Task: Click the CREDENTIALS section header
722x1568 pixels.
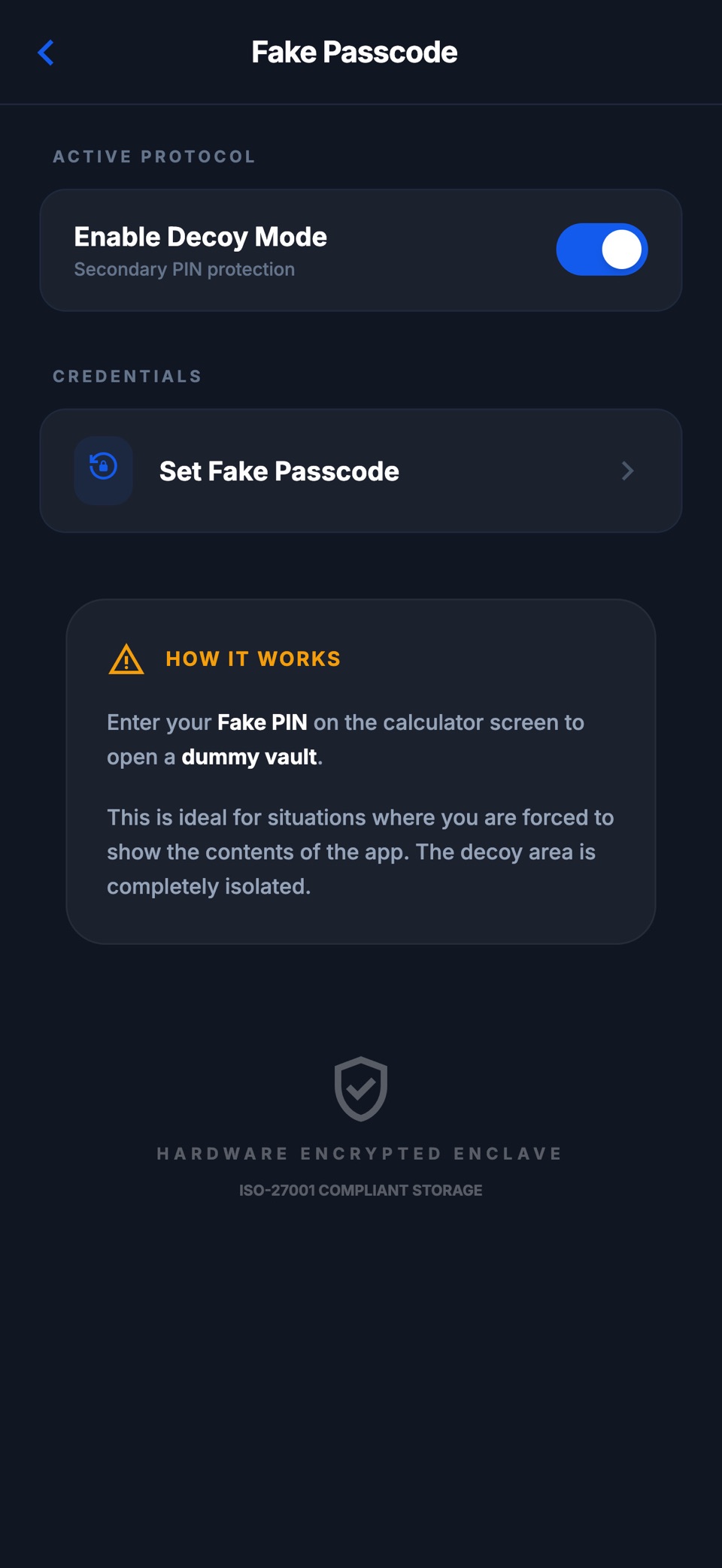Action: click(127, 376)
